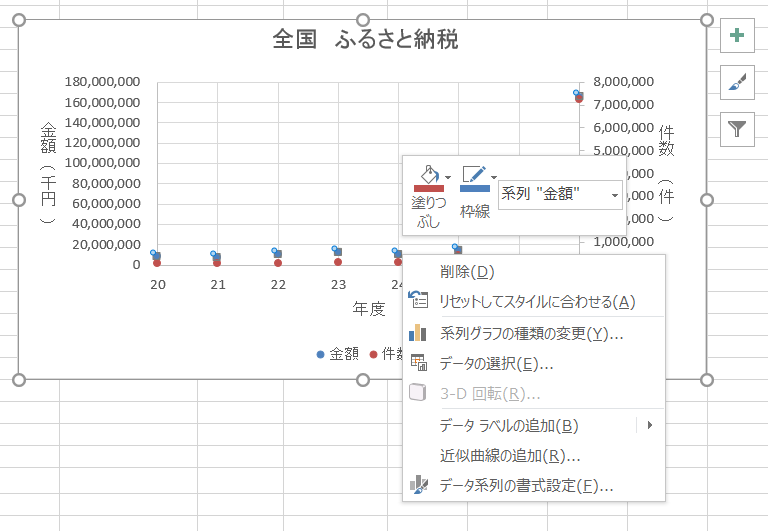This screenshot has height=531, width=768.
Task: Expand データ ラベルの追加 submenu arrow
Action: (x=650, y=425)
